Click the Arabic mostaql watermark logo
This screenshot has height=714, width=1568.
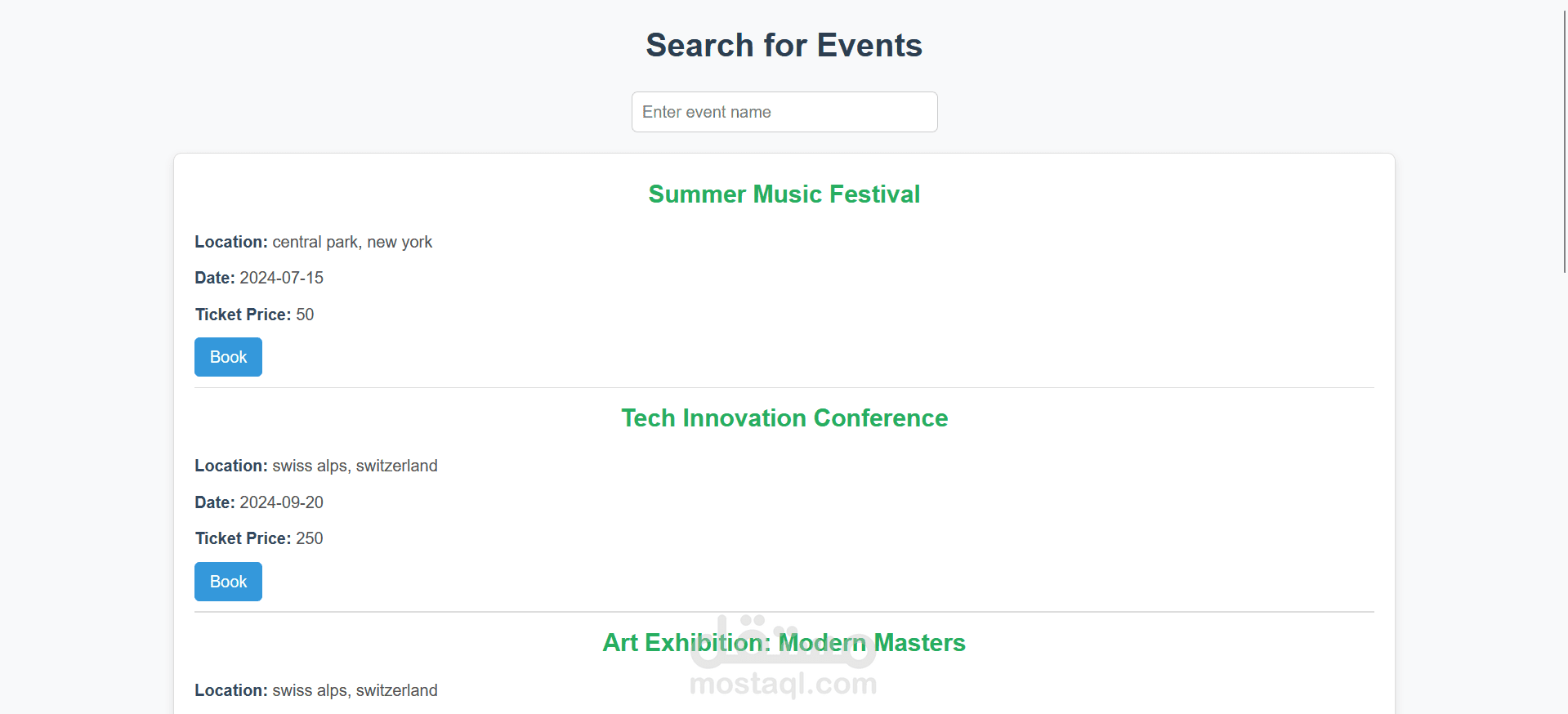coord(784,641)
